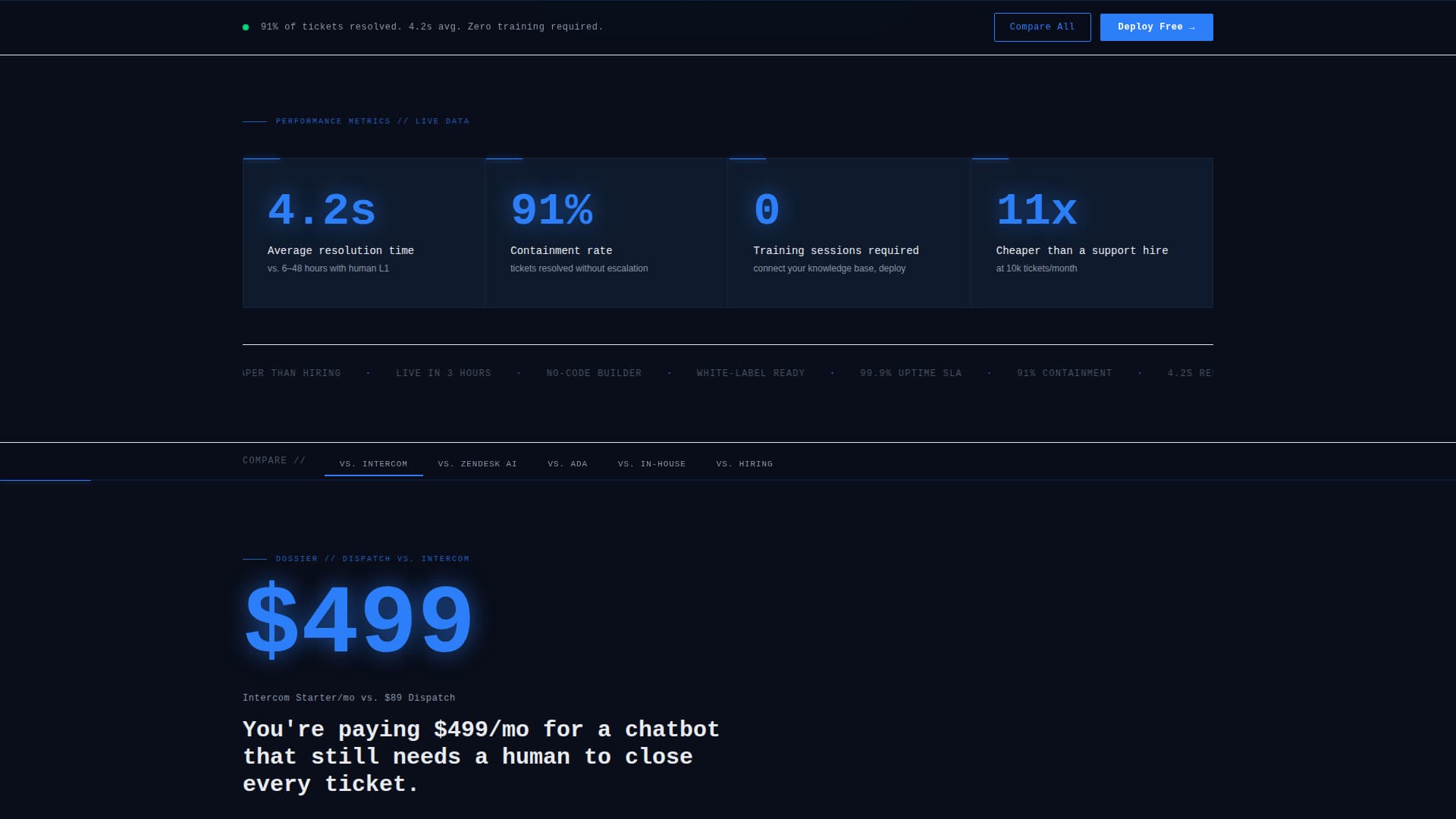Click the 11x metric value
The image size is (1456, 819).
point(1037,210)
